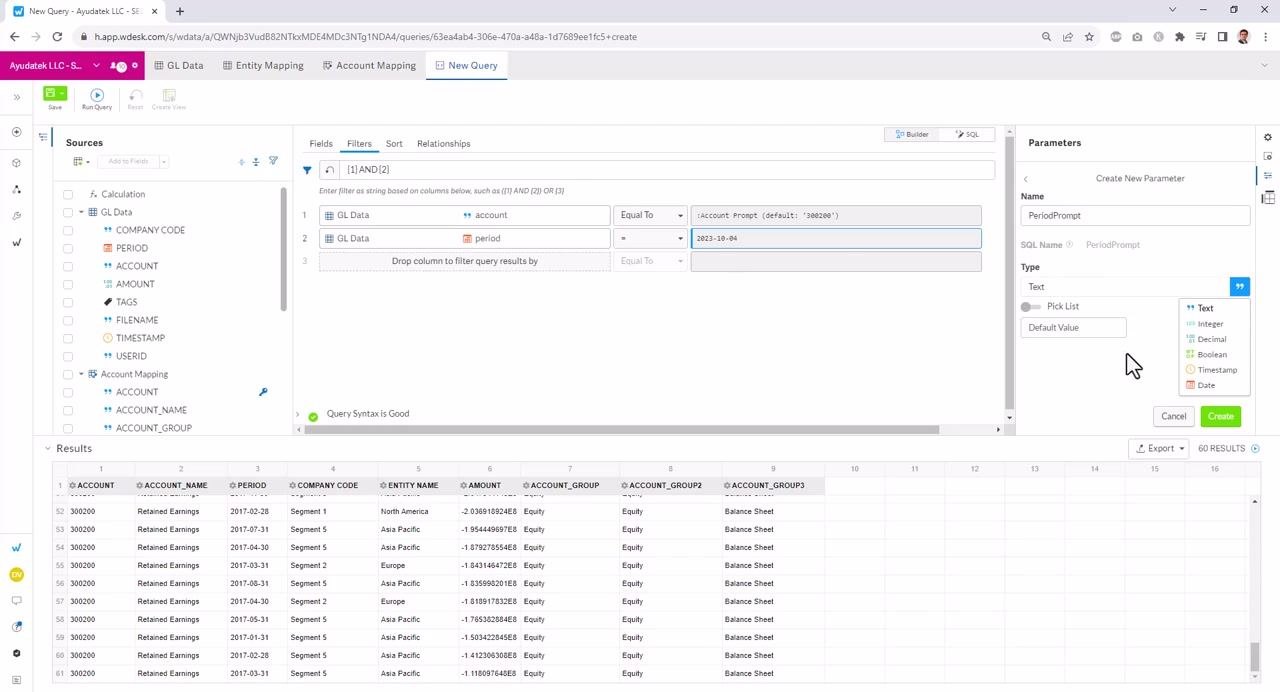Open settings gear icon on right edge
The image size is (1280, 692).
pos(1268,137)
